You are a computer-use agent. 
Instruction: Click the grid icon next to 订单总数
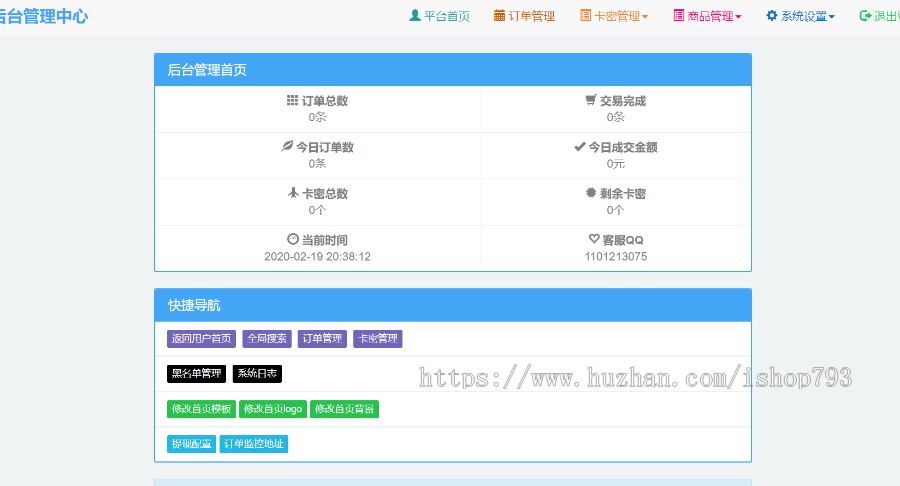click(x=292, y=101)
